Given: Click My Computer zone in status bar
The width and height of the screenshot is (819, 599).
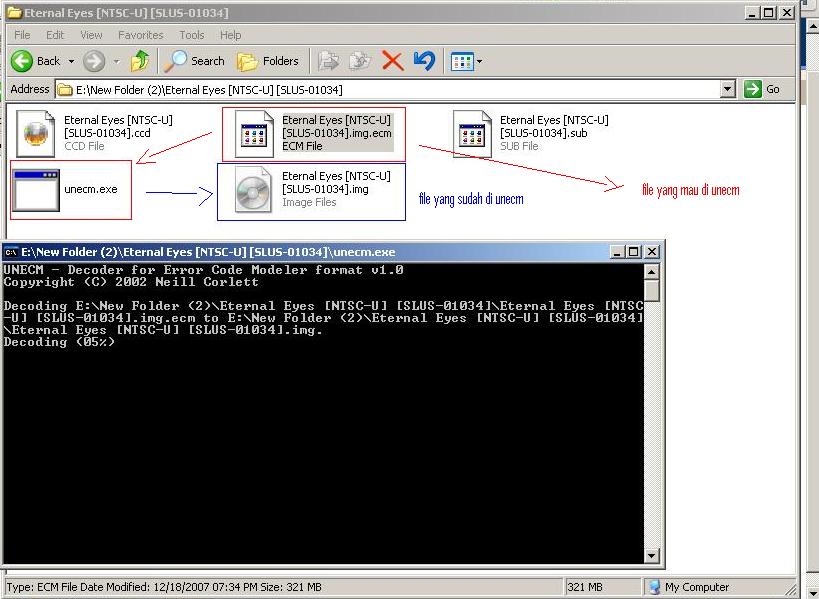Looking at the screenshot, I should point(689,587).
